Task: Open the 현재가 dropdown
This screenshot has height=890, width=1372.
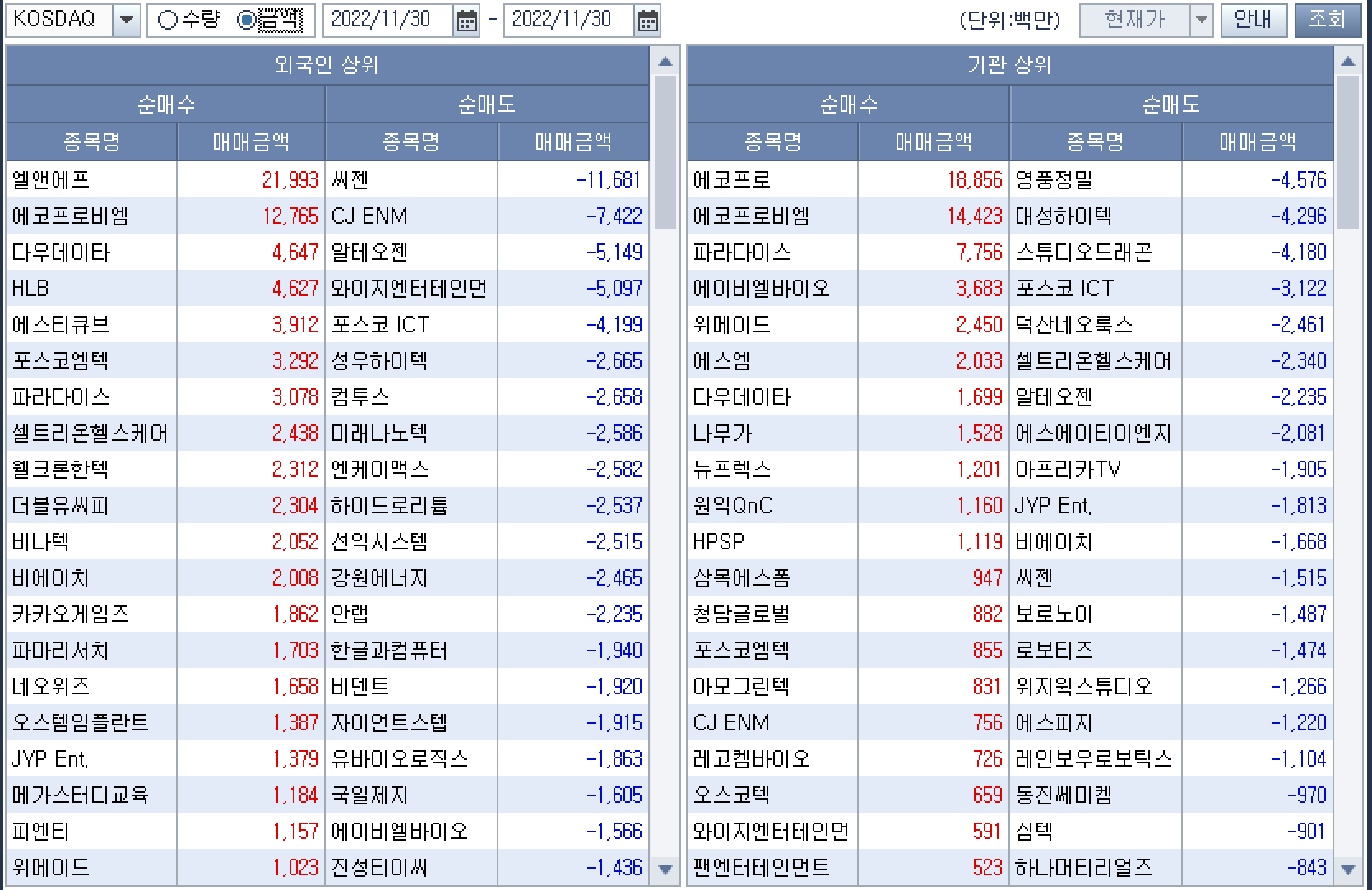Action: [1202, 21]
